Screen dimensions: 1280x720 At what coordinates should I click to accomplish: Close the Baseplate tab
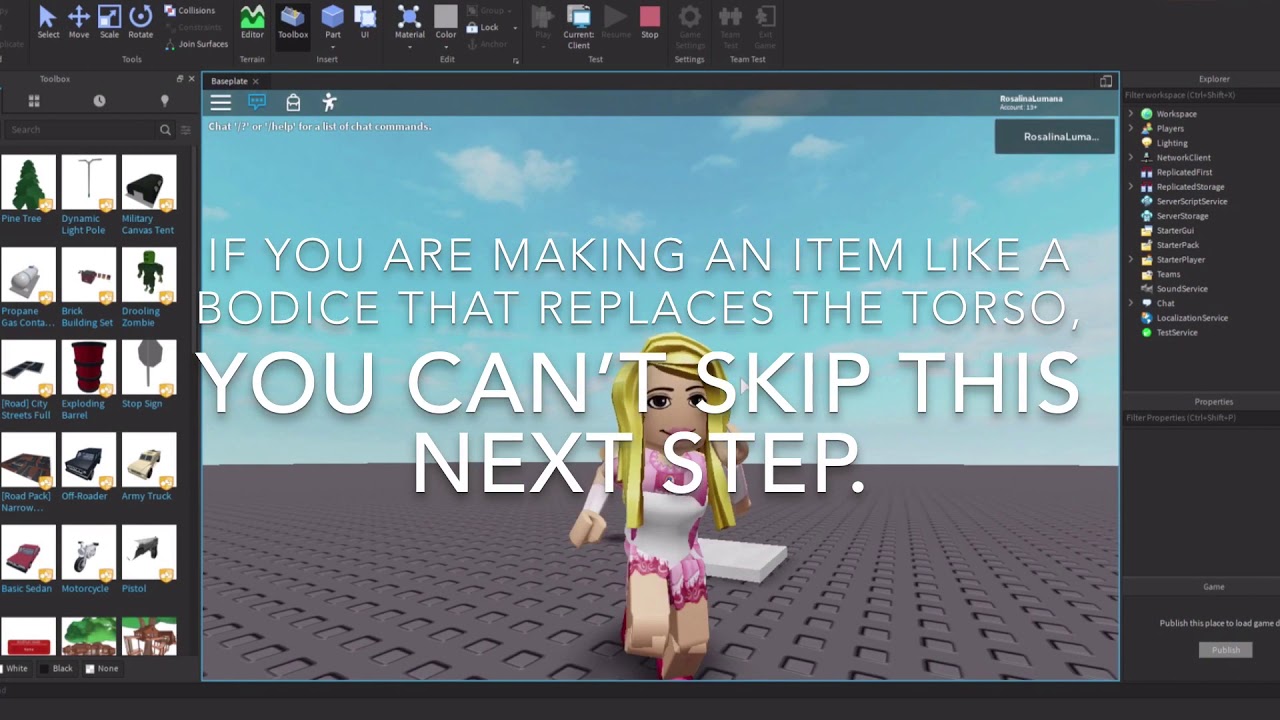256,82
